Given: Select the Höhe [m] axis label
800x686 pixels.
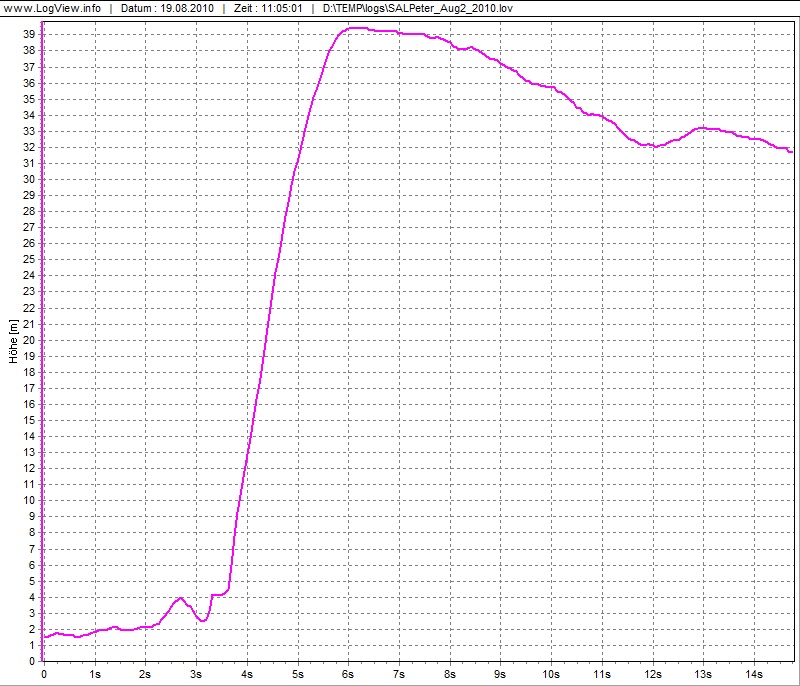Looking at the screenshot, I should (11, 341).
